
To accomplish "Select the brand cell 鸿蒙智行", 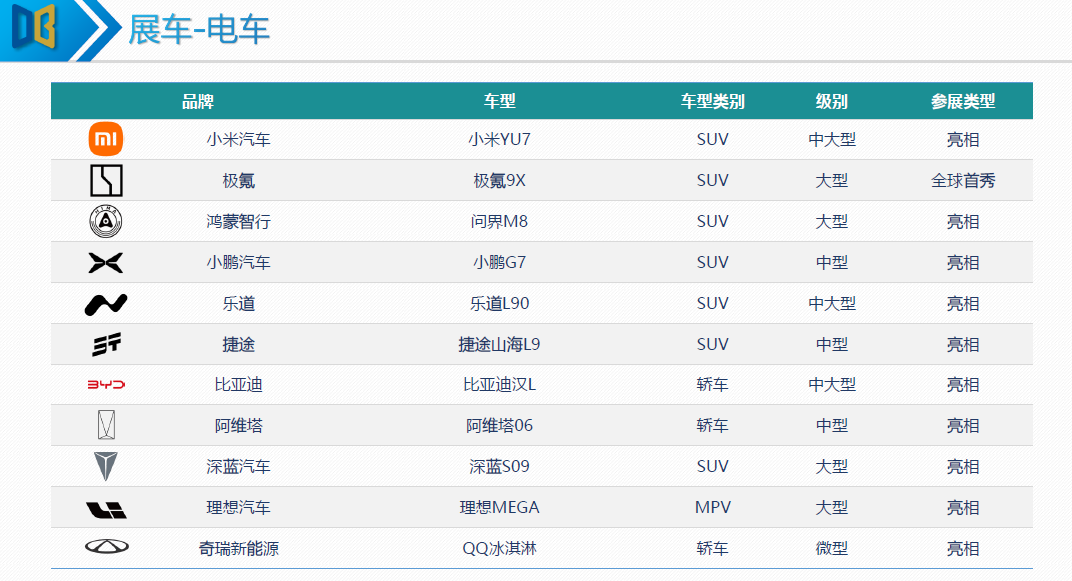I will (239, 221).
